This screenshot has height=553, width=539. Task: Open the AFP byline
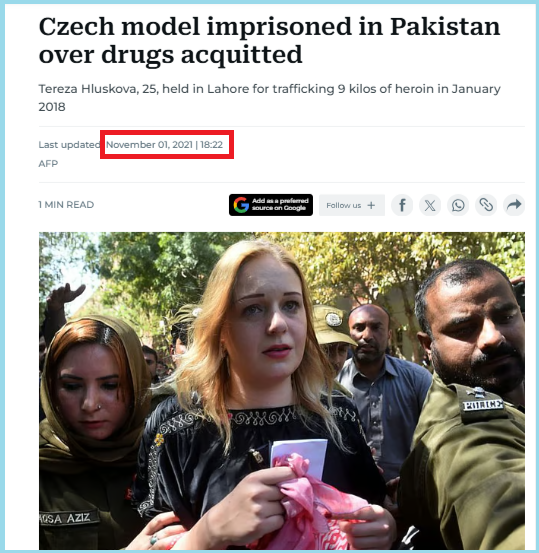[x=48, y=164]
